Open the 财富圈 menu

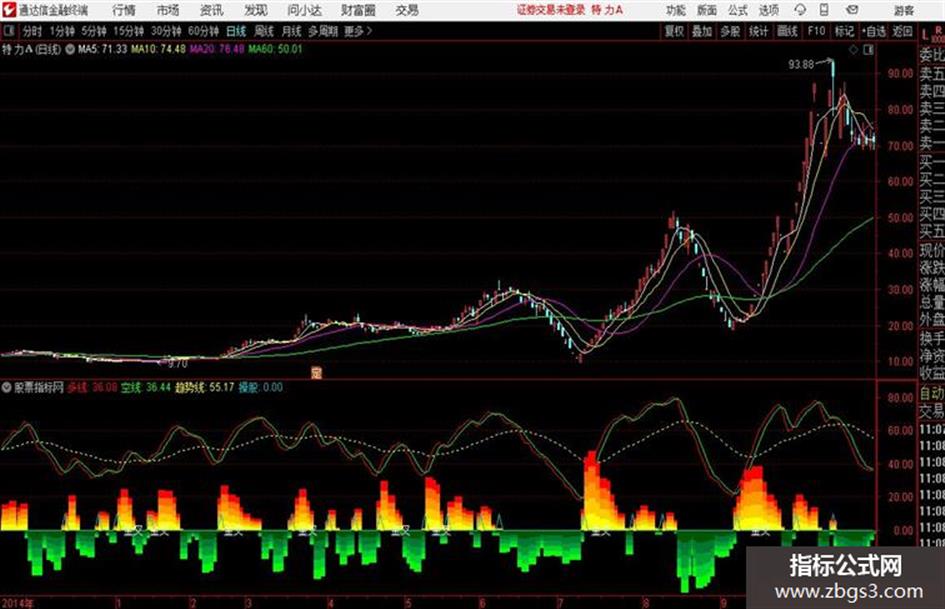[x=358, y=10]
